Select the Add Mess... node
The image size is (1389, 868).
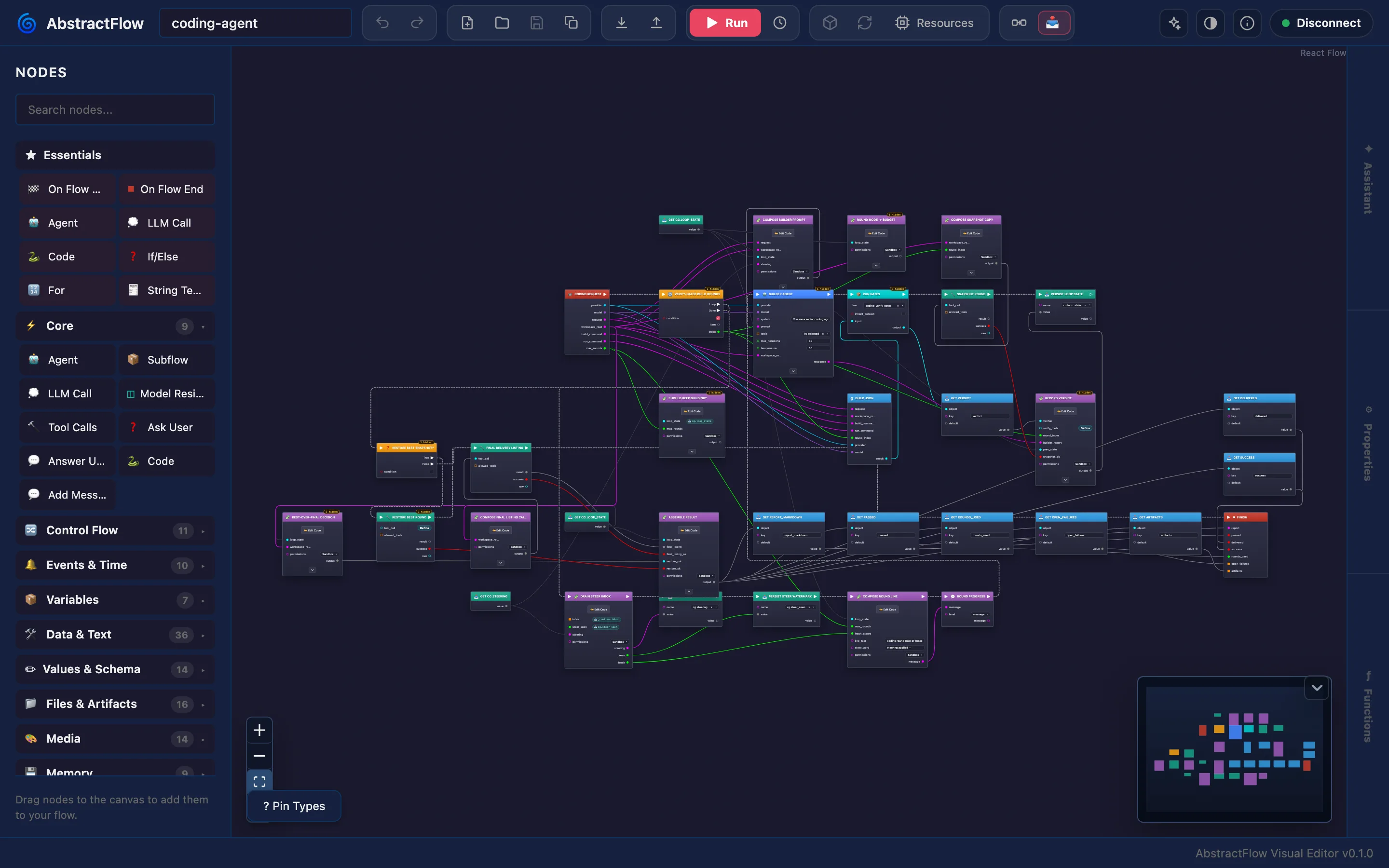click(68, 495)
